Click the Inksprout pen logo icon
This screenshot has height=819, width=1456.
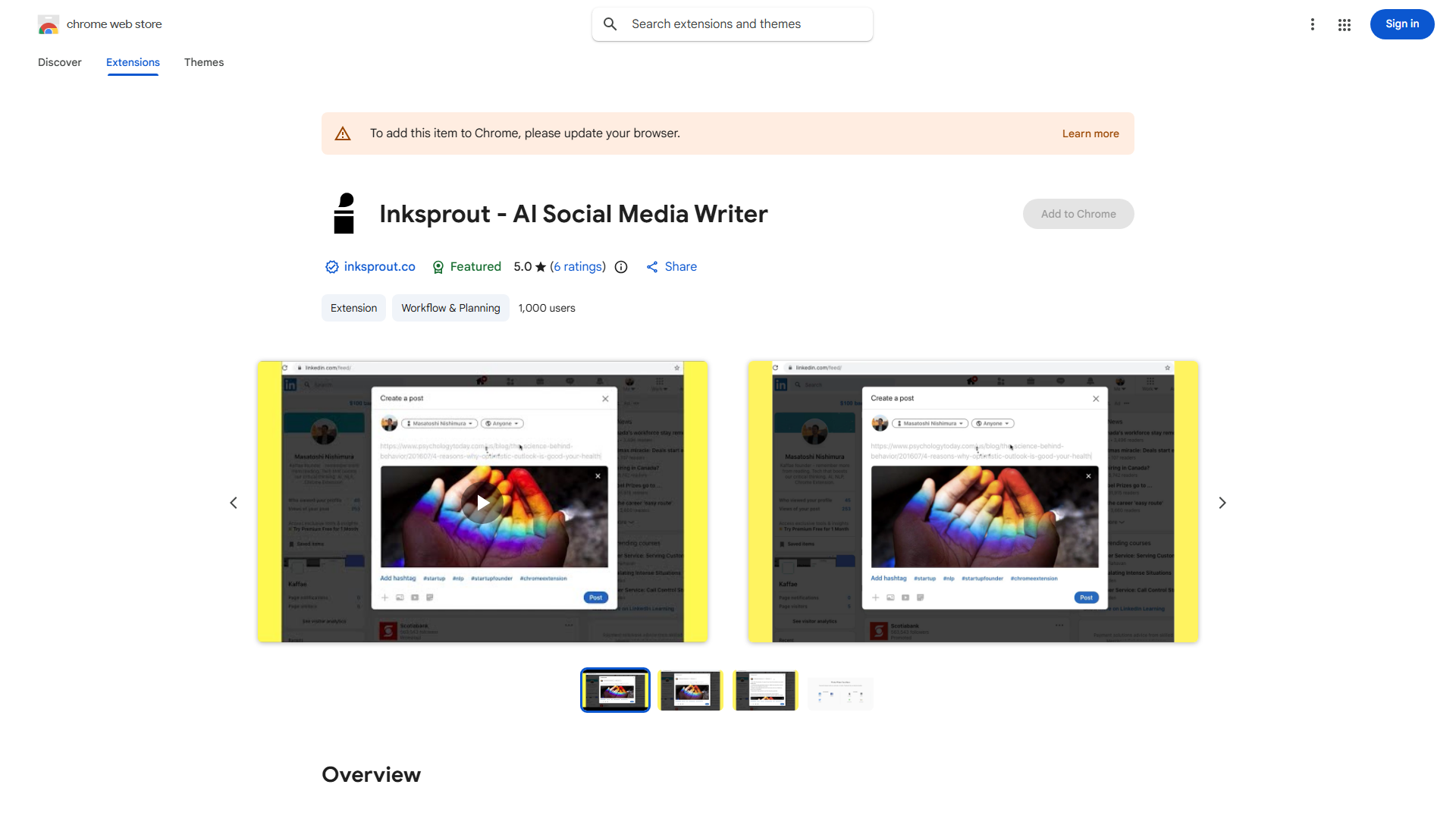[344, 214]
